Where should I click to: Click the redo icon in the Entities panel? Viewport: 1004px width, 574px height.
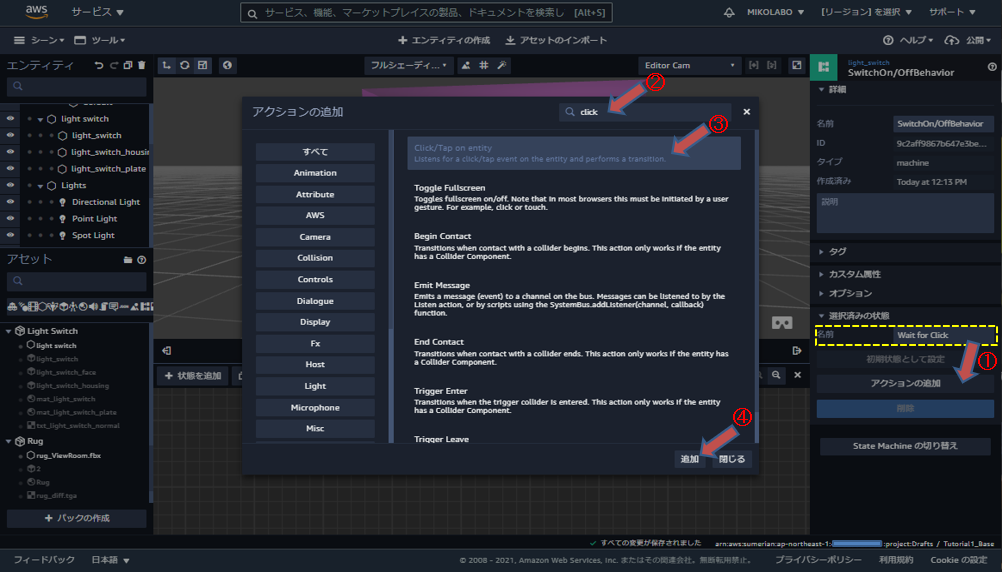point(113,65)
